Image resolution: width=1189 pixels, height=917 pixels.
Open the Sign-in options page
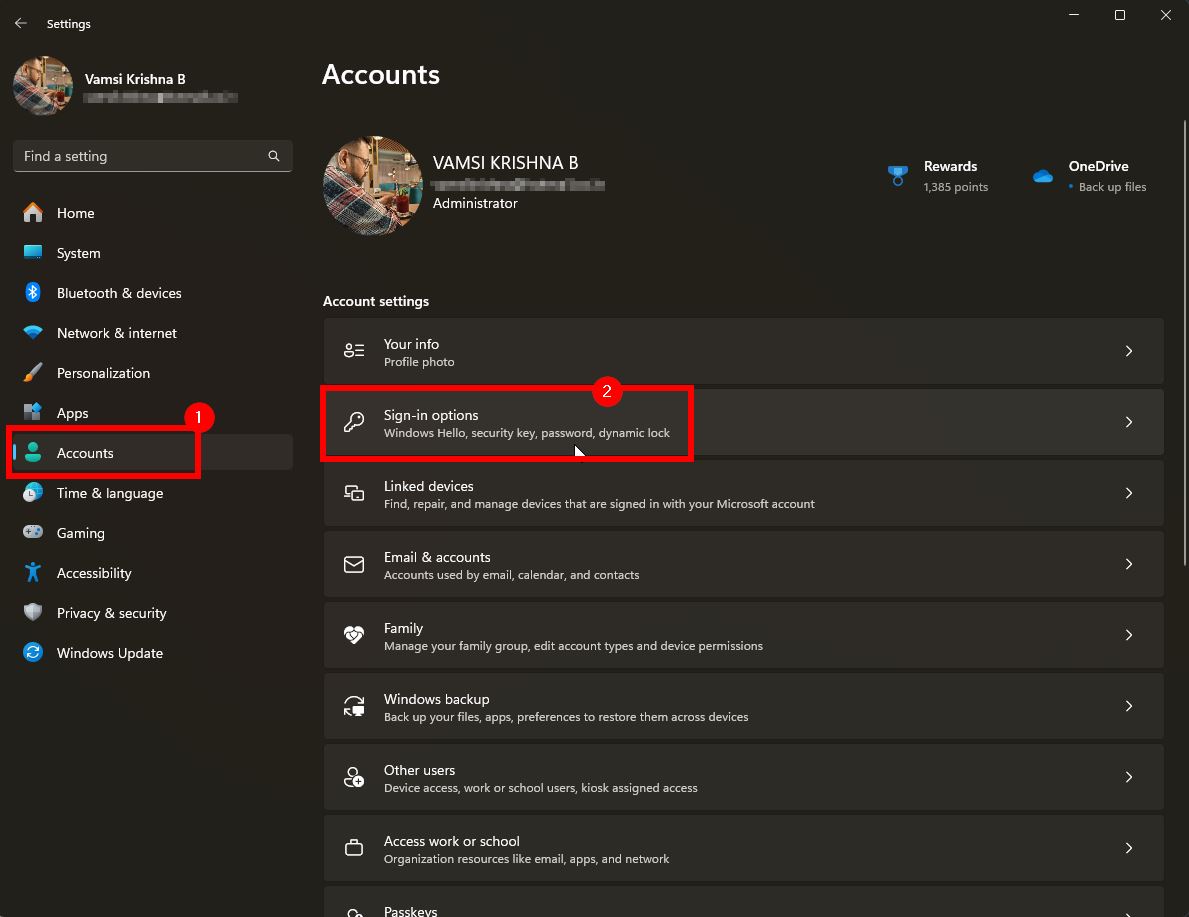tap(743, 422)
